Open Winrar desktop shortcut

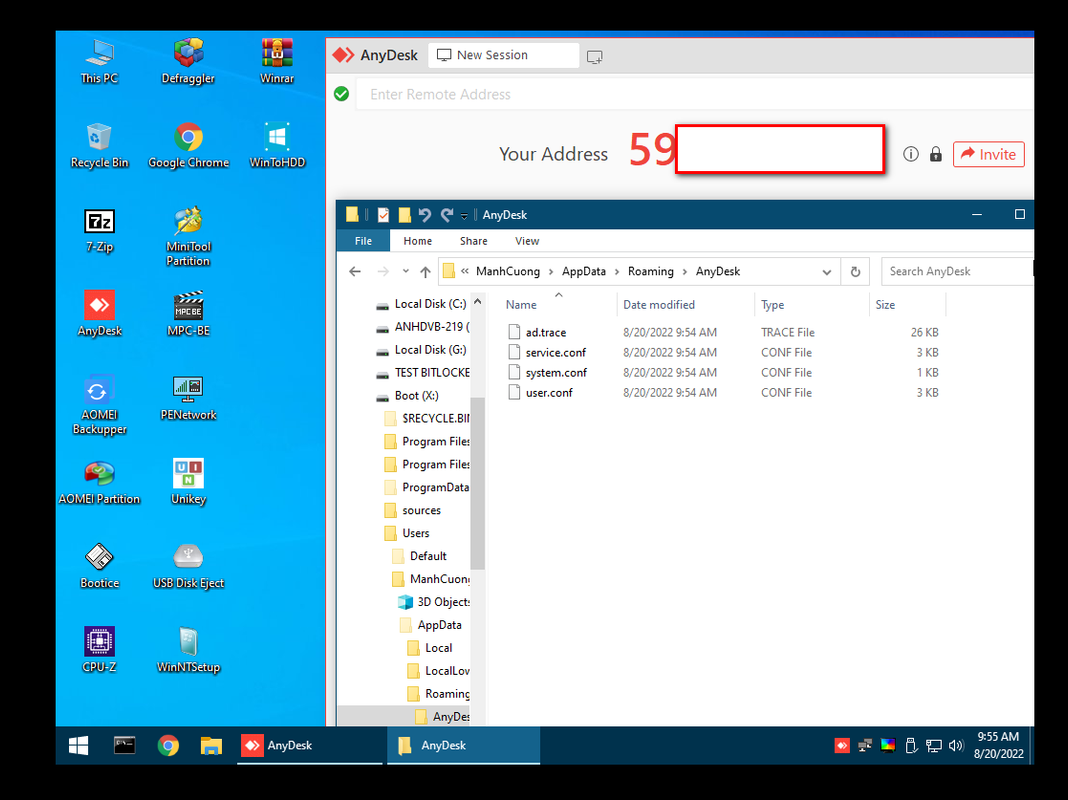click(x=277, y=61)
